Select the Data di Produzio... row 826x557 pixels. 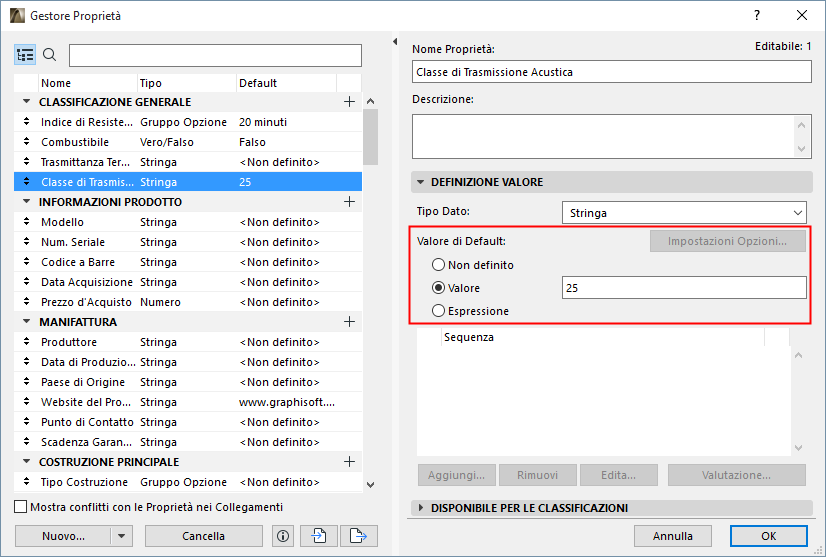tap(188, 362)
